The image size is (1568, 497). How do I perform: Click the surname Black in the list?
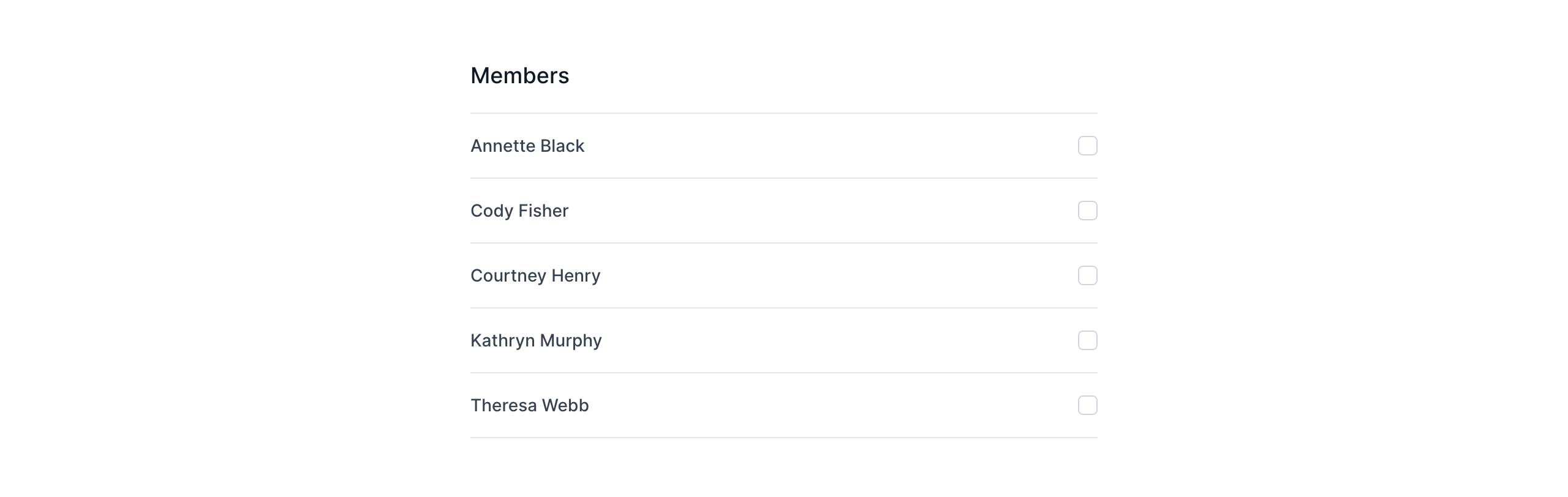[562, 146]
